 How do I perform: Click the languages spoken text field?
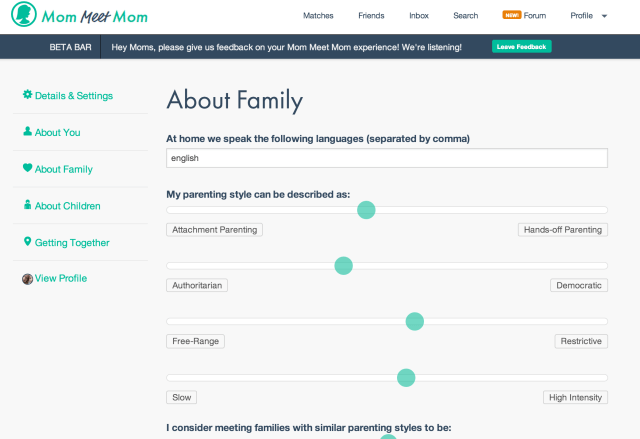386,158
